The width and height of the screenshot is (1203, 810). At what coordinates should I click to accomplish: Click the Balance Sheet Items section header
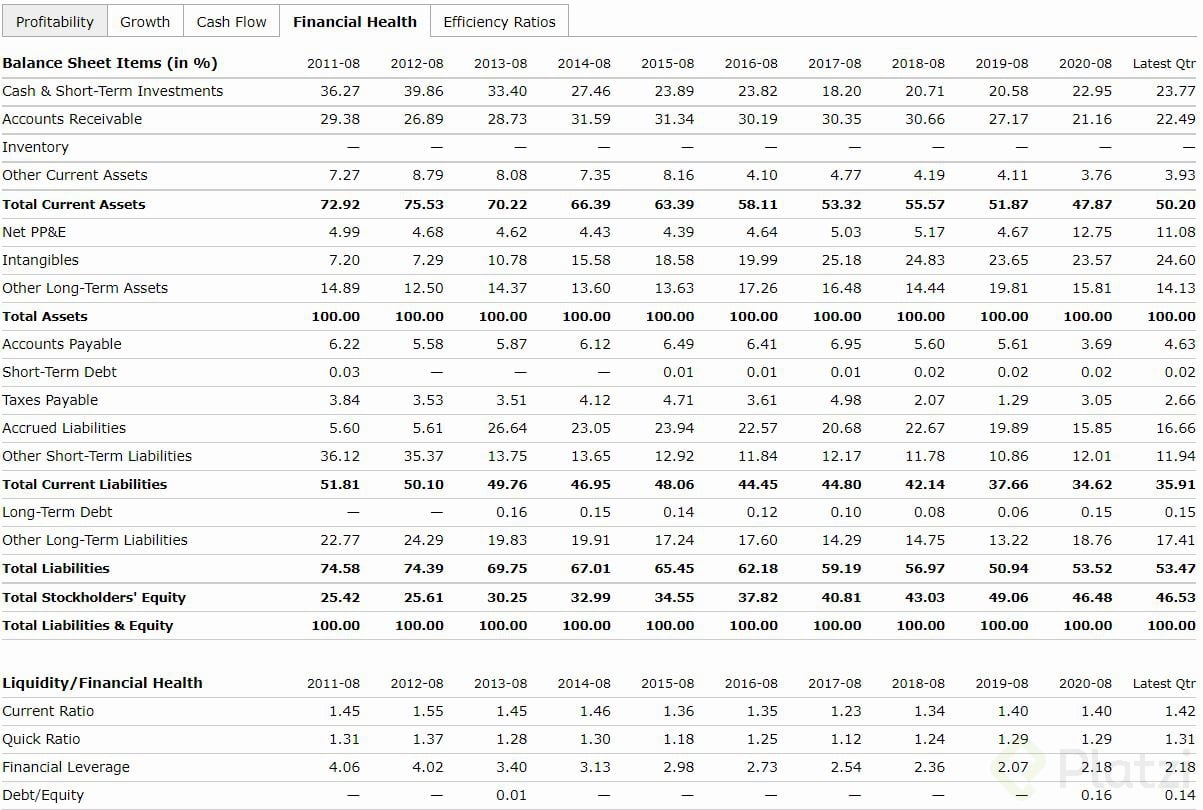[110, 63]
